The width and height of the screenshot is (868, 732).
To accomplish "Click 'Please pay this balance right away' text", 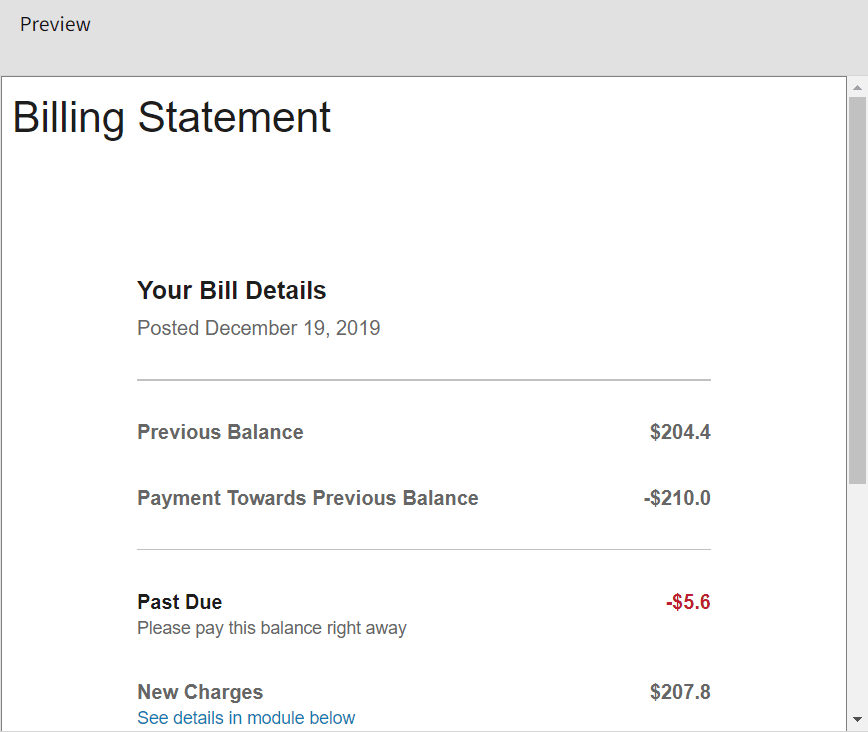I will click(271, 628).
